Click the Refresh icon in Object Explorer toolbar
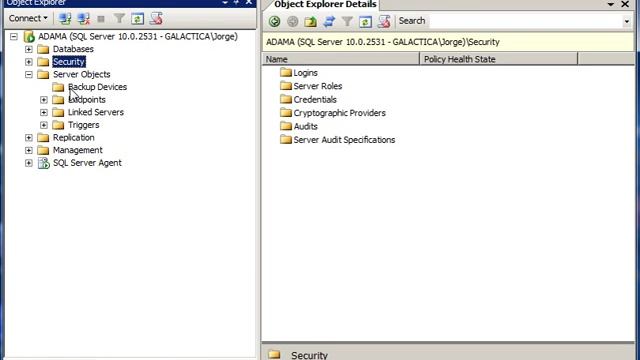Viewport: 640px width, 360px height. click(x=138, y=19)
